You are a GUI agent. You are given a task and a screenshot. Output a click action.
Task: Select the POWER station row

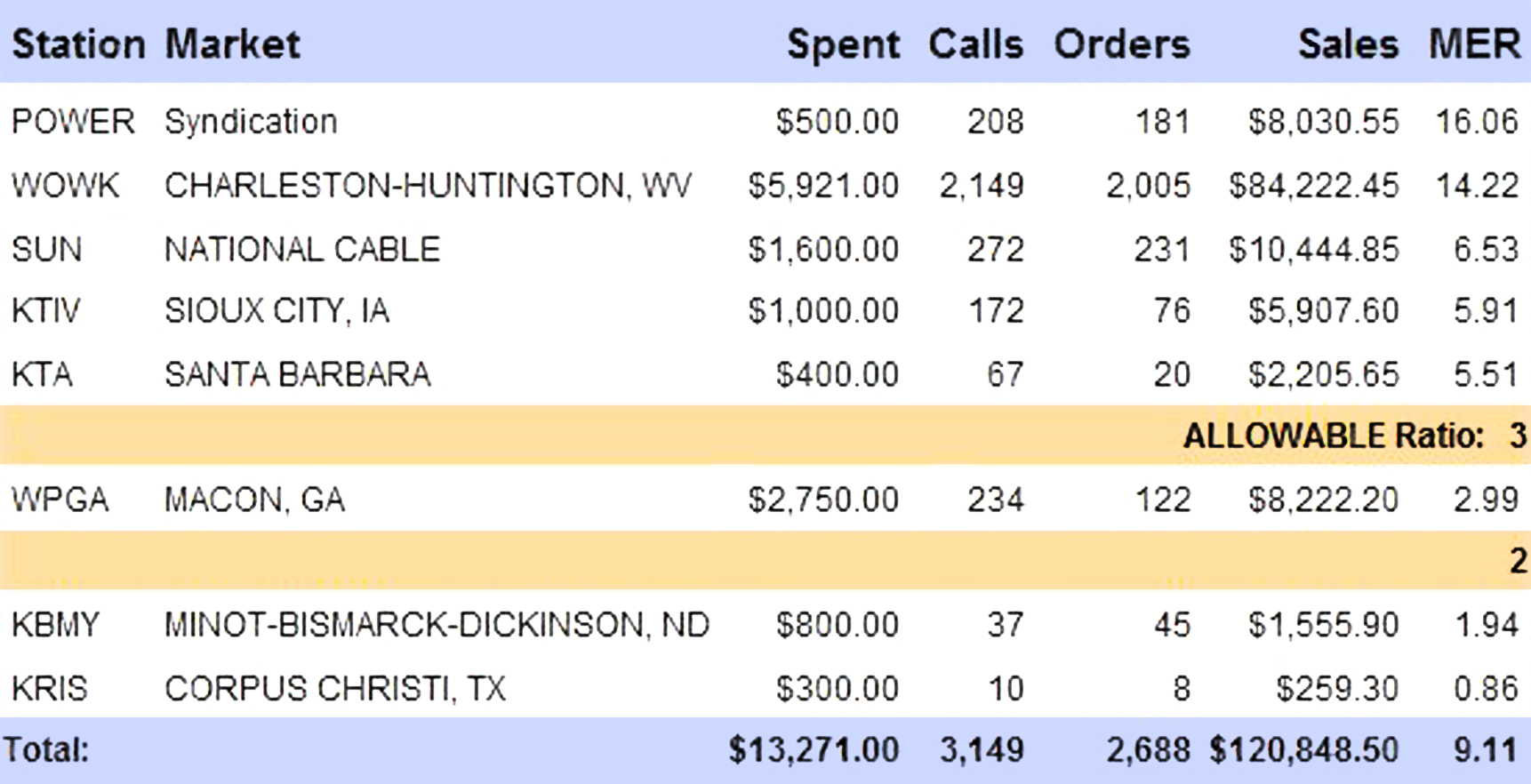tap(765, 121)
